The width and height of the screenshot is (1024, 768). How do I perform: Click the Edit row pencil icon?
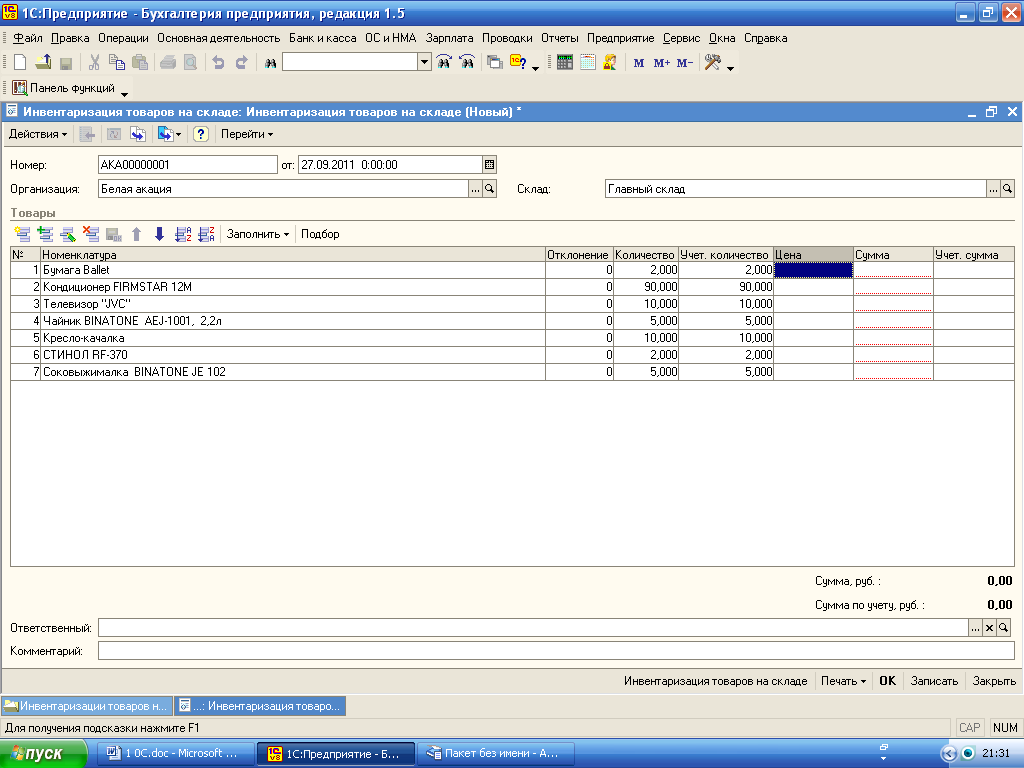coord(68,234)
